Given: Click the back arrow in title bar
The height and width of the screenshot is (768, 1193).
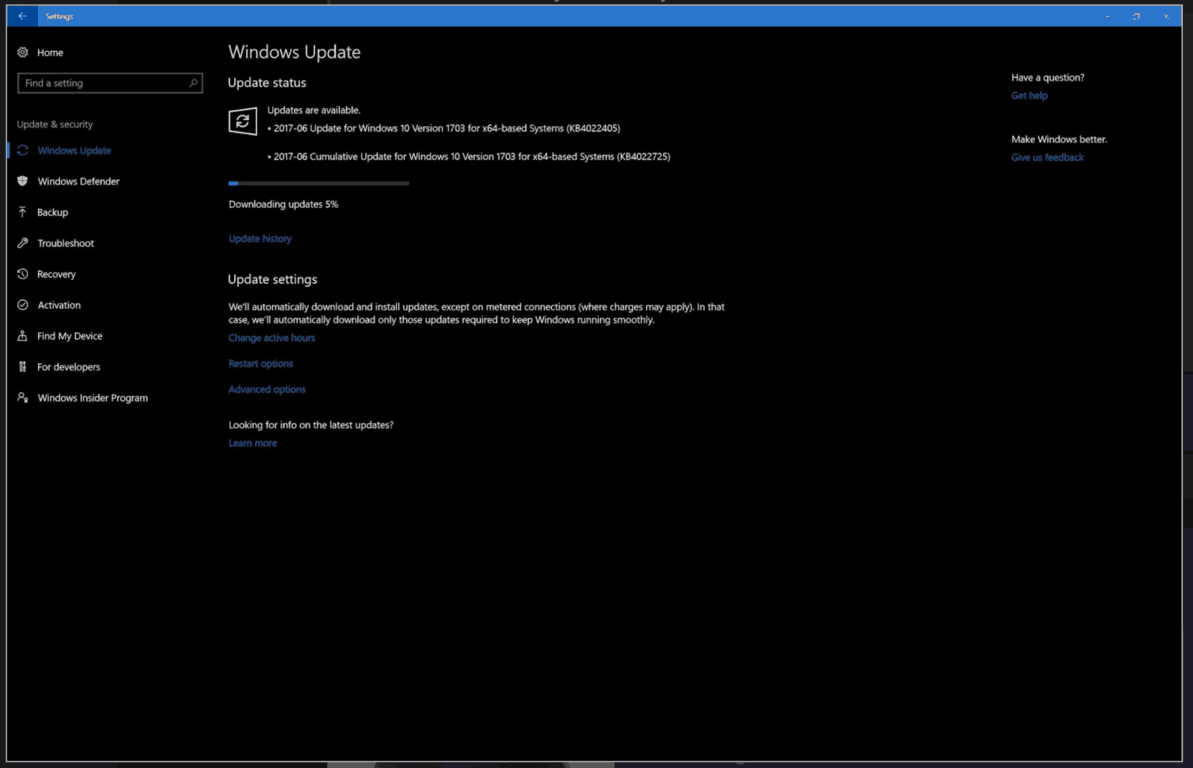Looking at the screenshot, I should point(22,16).
